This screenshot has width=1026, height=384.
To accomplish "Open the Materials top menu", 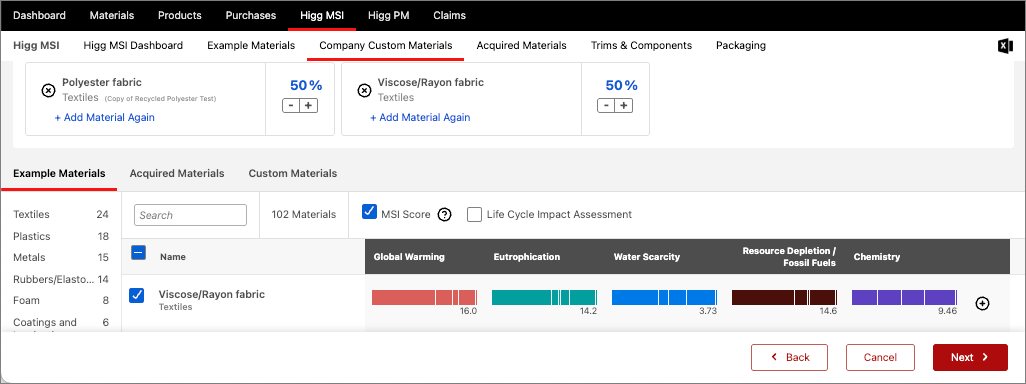I will [x=112, y=15].
